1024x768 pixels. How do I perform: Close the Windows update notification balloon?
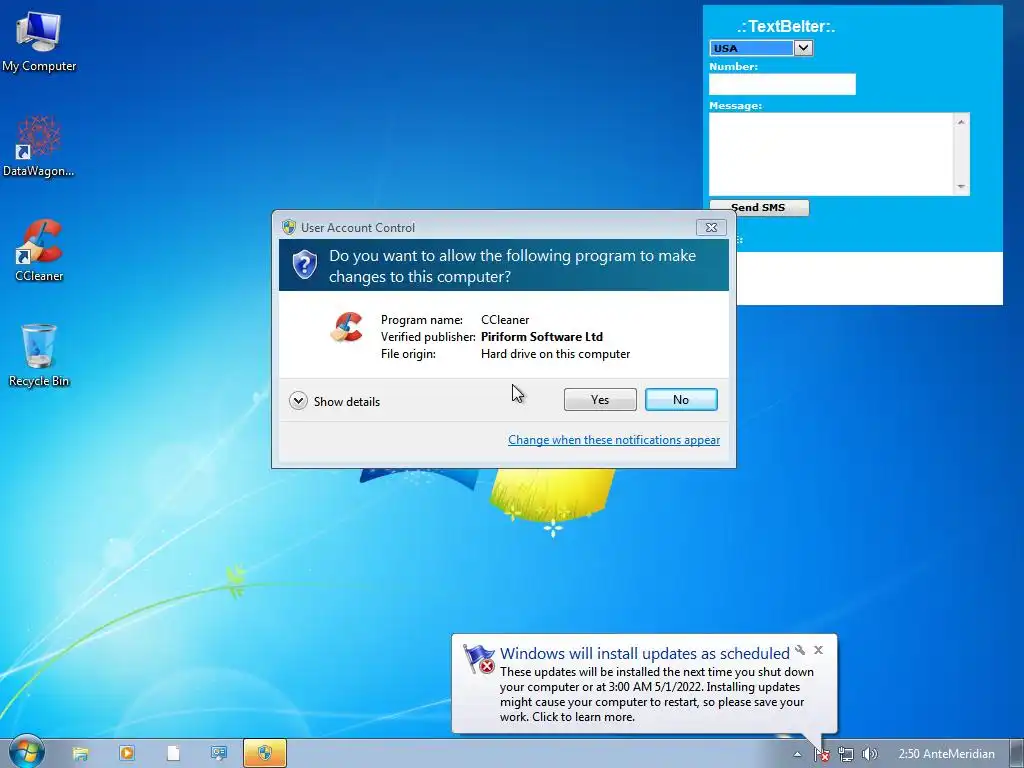818,650
